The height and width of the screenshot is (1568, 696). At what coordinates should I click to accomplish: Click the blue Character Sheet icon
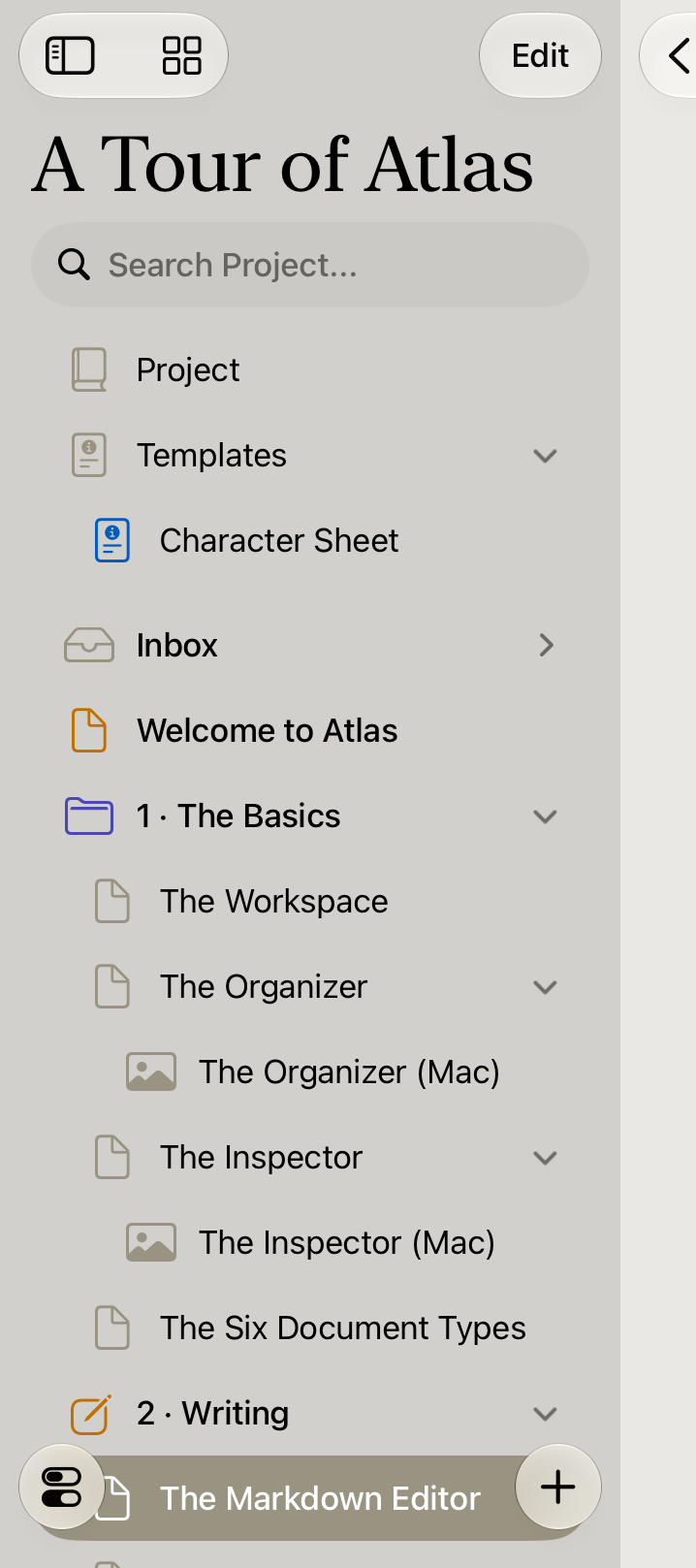[112, 540]
